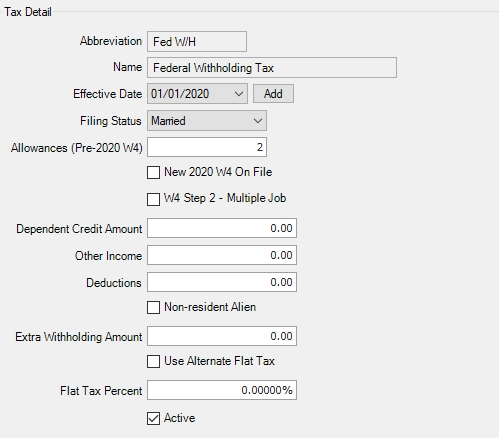Click the Dependent Credit Amount field
Screen dimensions: 499x438
click(222, 228)
